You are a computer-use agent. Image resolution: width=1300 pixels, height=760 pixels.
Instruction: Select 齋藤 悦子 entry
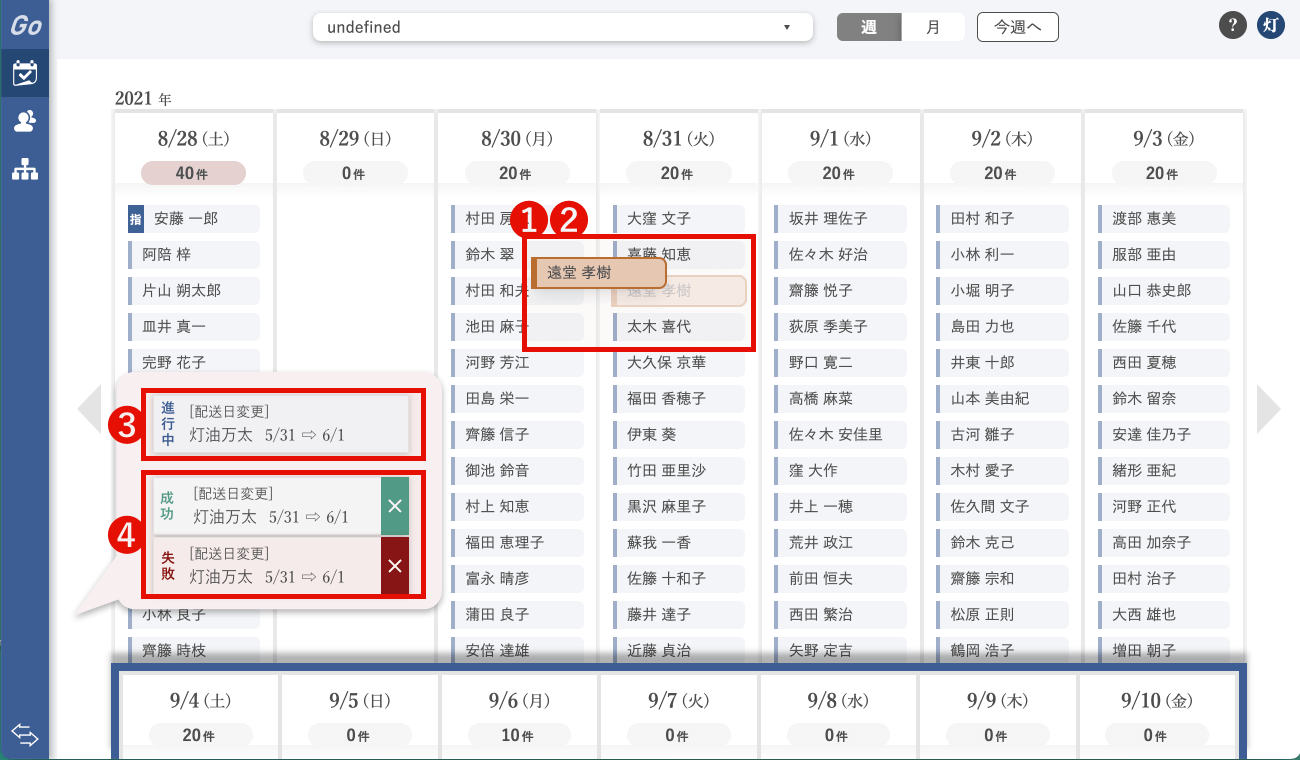click(x=841, y=291)
